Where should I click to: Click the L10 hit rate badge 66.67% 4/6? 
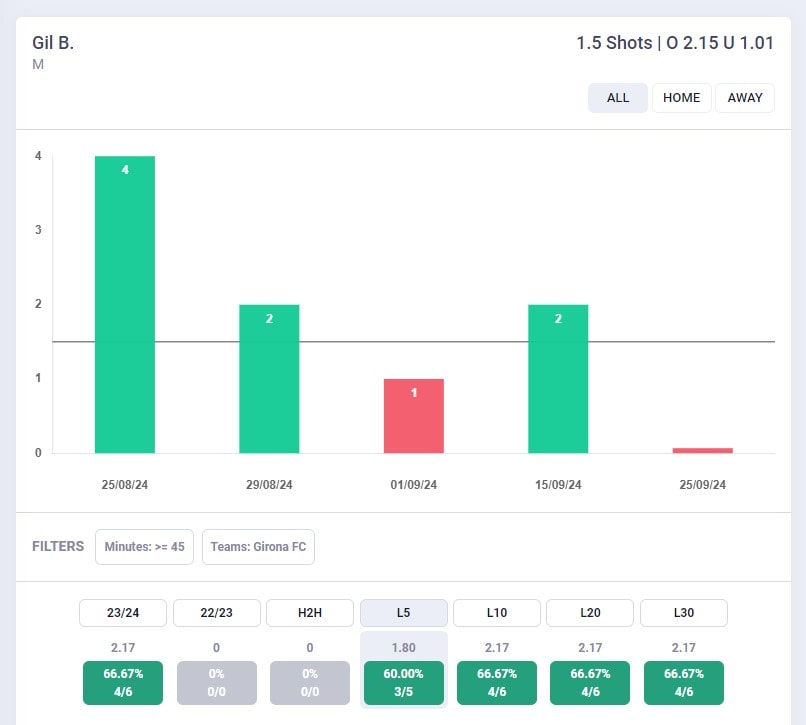[x=497, y=683]
